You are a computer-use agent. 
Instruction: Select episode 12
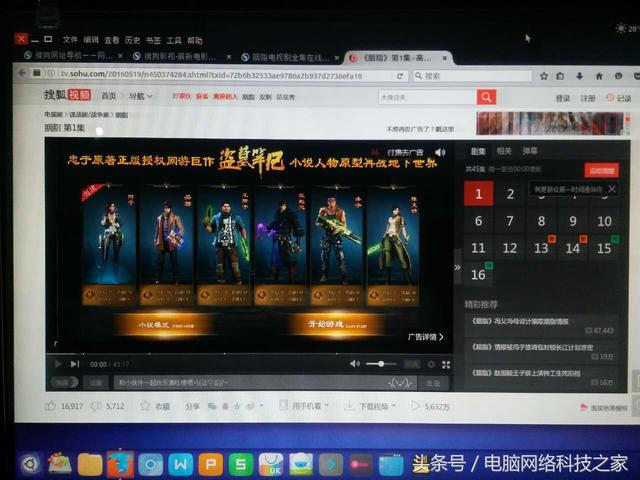tap(510, 248)
